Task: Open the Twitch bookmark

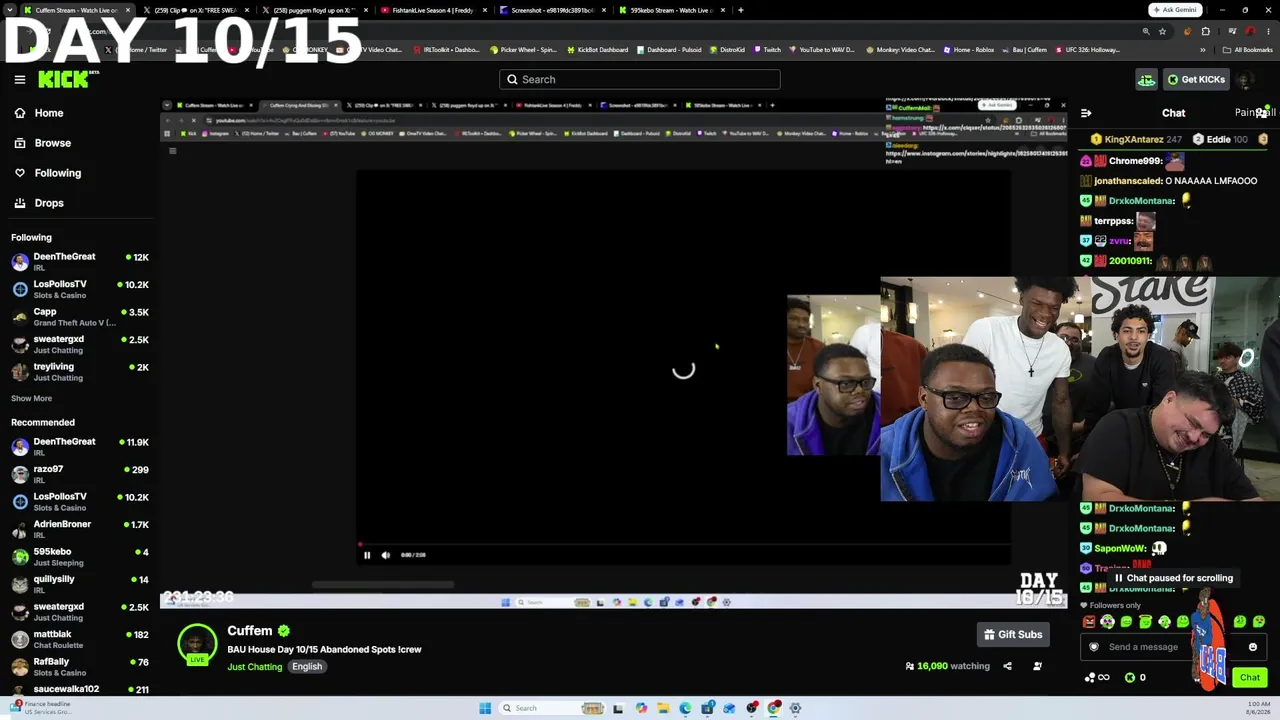Action: 767,50
